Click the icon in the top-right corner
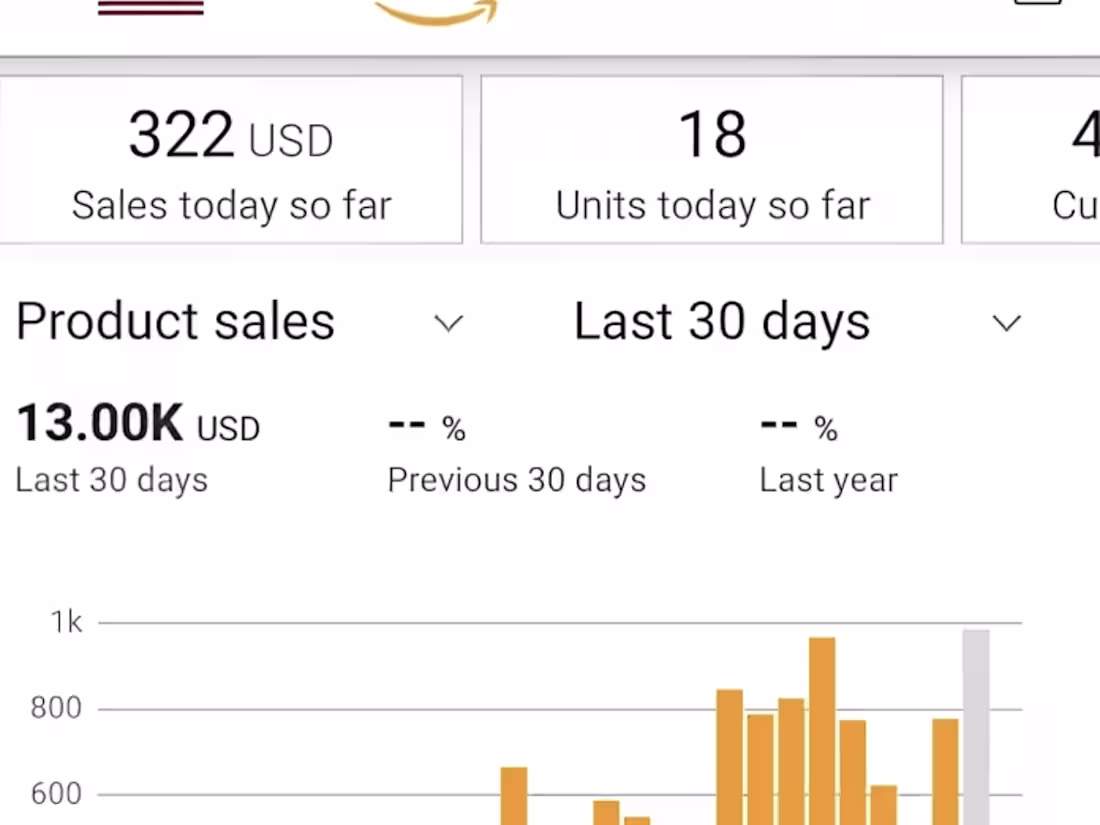This screenshot has width=1100, height=825. click(1038, 5)
